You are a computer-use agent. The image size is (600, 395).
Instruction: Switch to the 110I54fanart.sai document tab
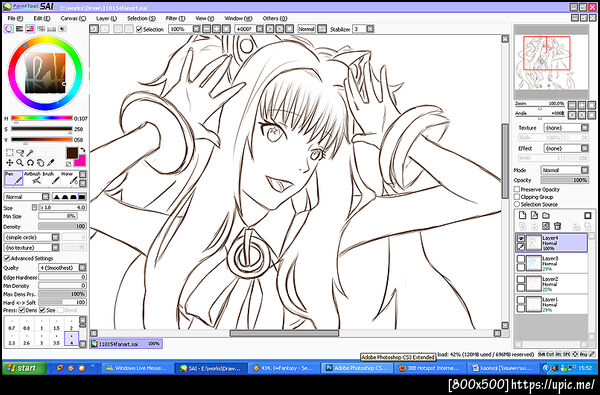(x=126, y=344)
